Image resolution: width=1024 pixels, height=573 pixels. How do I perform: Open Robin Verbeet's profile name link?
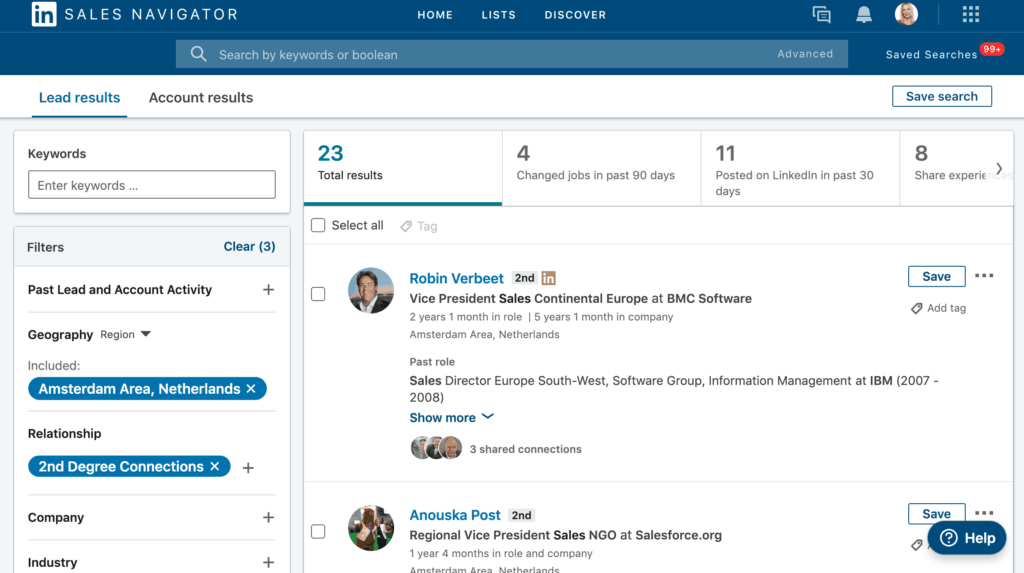tap(456, 278)
